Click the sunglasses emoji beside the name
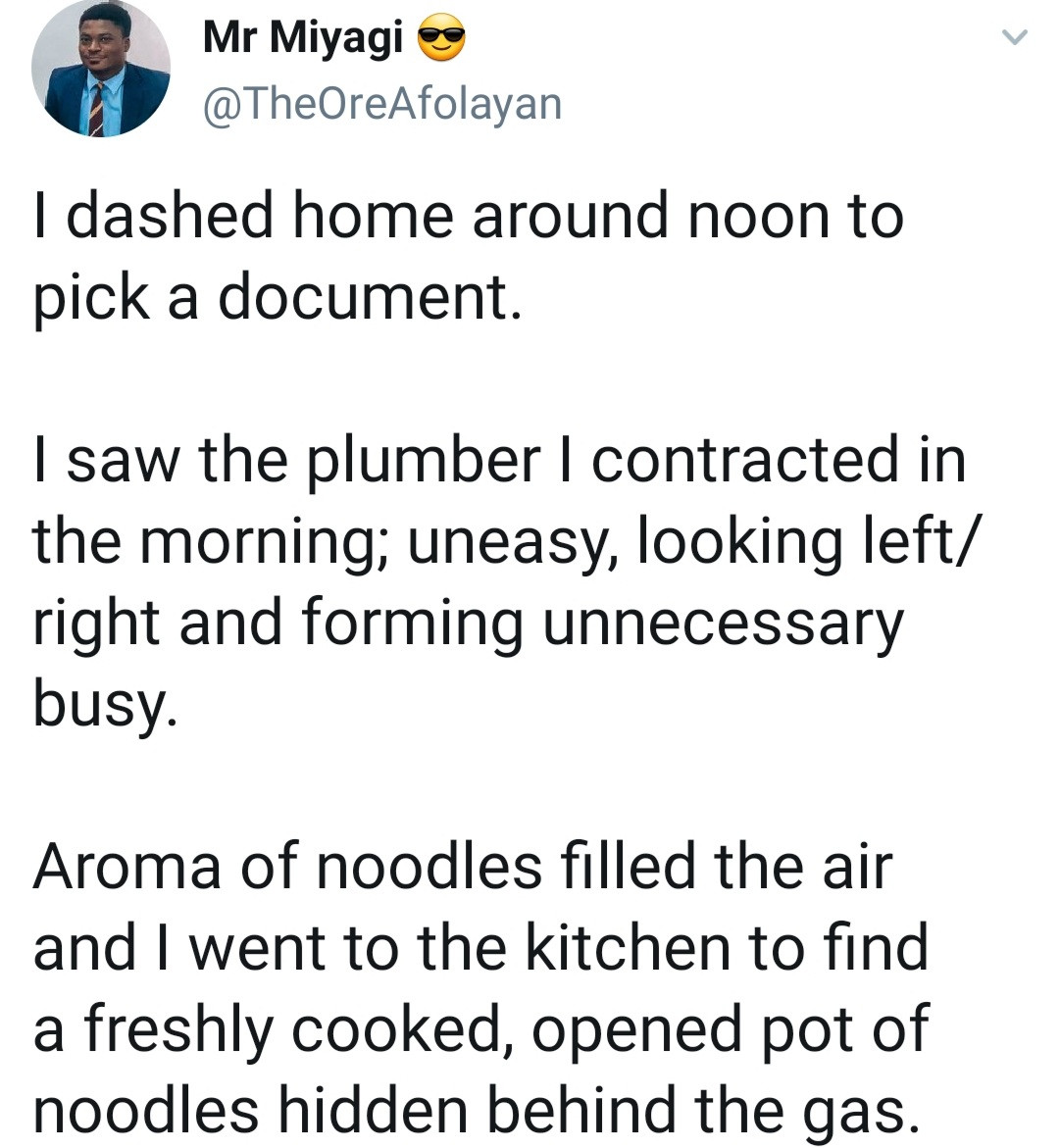Image resolution: width=1059 pixels, height=1148 pixels. click(440, 39)
